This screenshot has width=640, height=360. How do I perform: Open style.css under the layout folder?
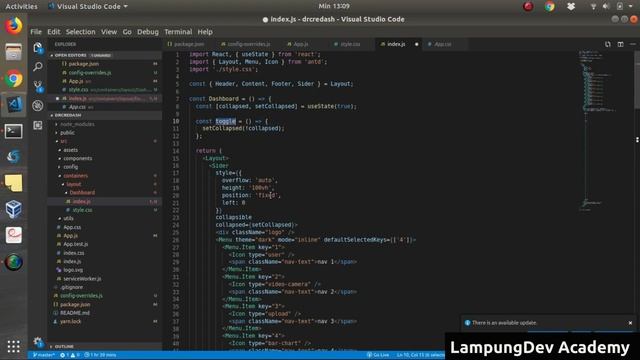pyautogui.click(x=82, y=210)
